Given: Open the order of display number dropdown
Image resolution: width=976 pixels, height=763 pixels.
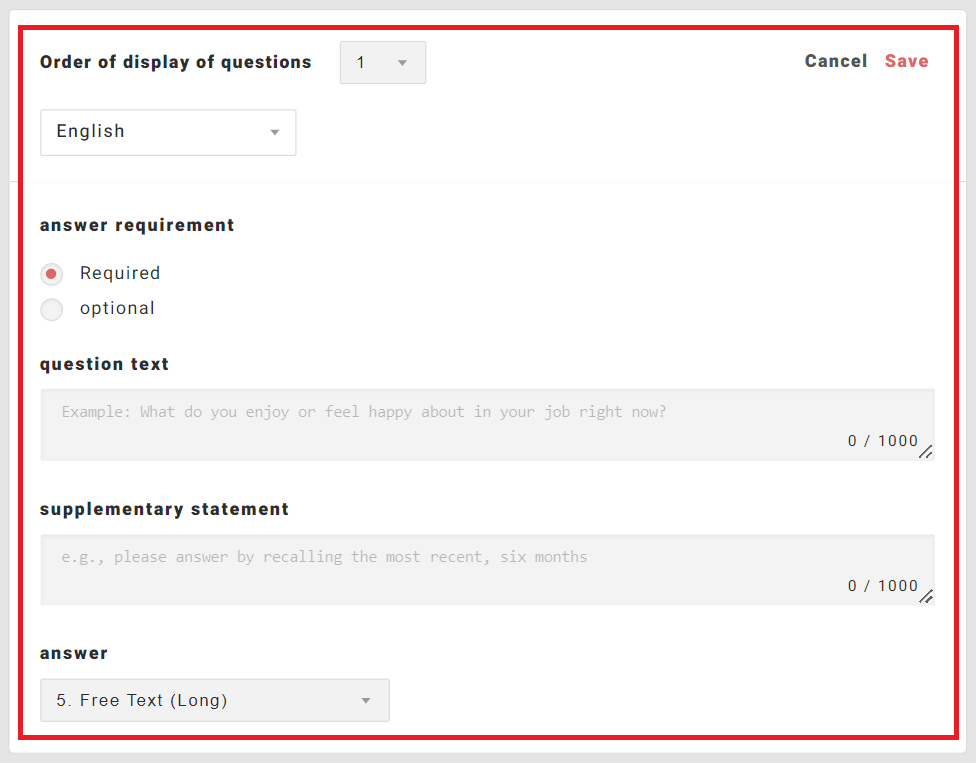Looking at the screenshot, I should tap(381, 62).
